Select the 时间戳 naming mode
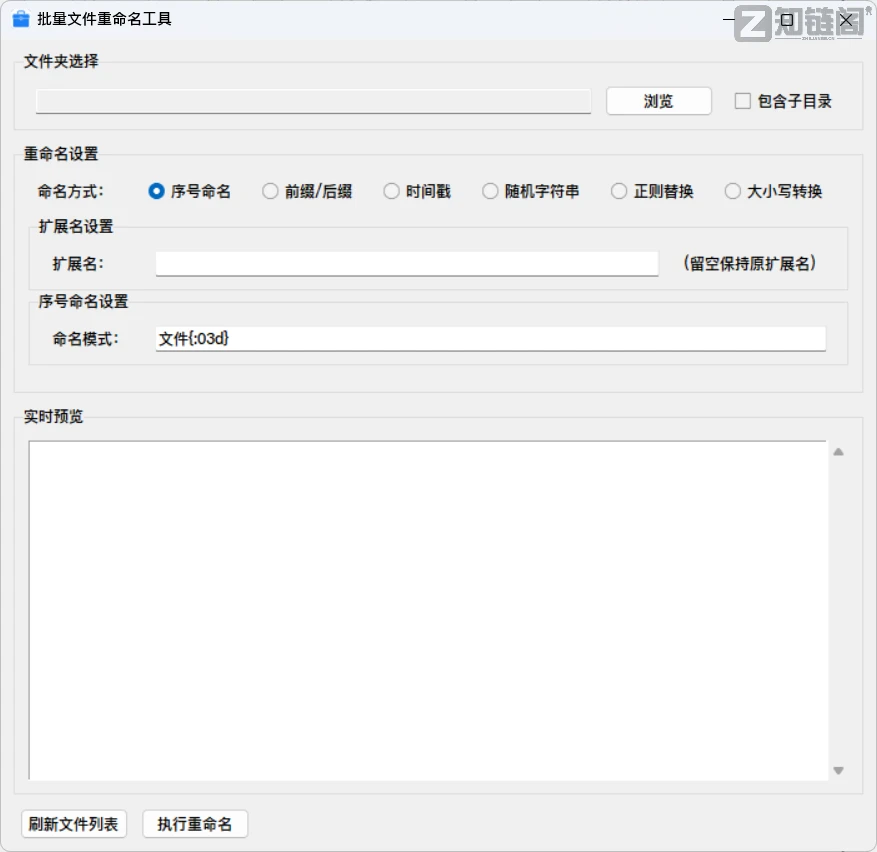Screen dimensions: 877x852 391,191
